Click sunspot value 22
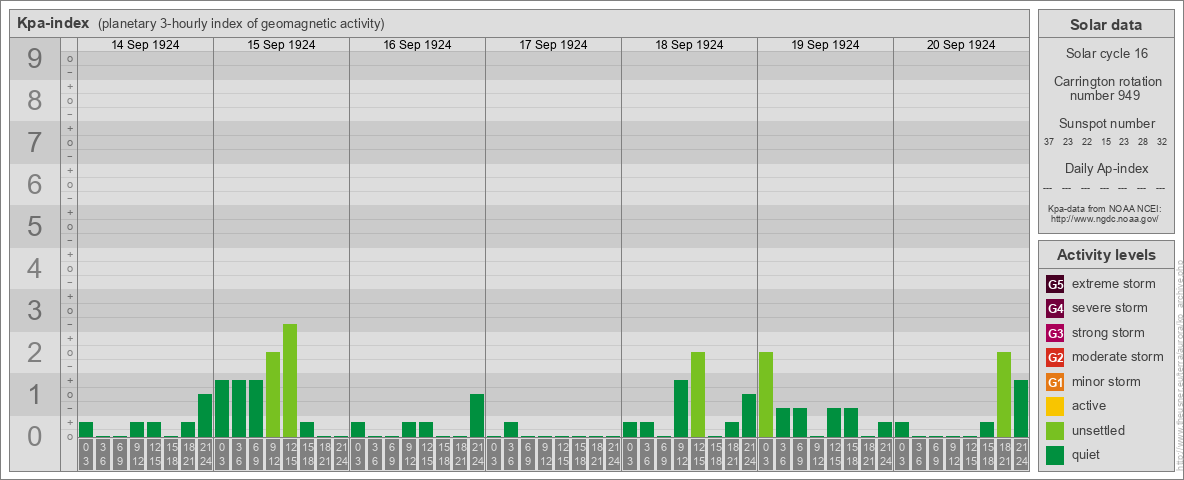This screenshot has width=1184, height=480. 1087,142
